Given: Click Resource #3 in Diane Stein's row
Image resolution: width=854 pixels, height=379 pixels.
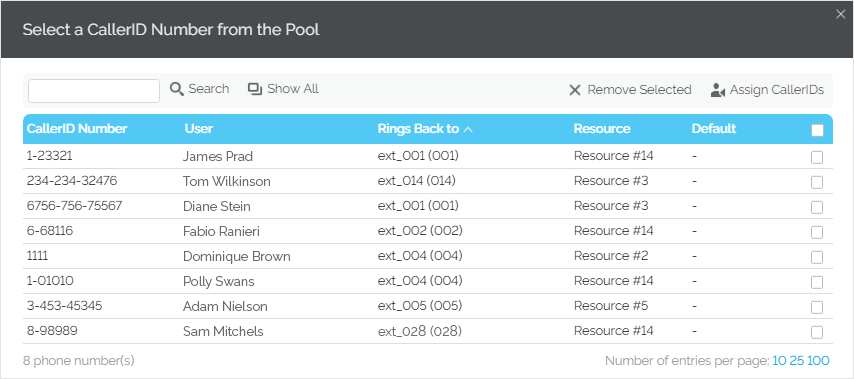Looking at the screenshot, I should (x=611, y=206).
